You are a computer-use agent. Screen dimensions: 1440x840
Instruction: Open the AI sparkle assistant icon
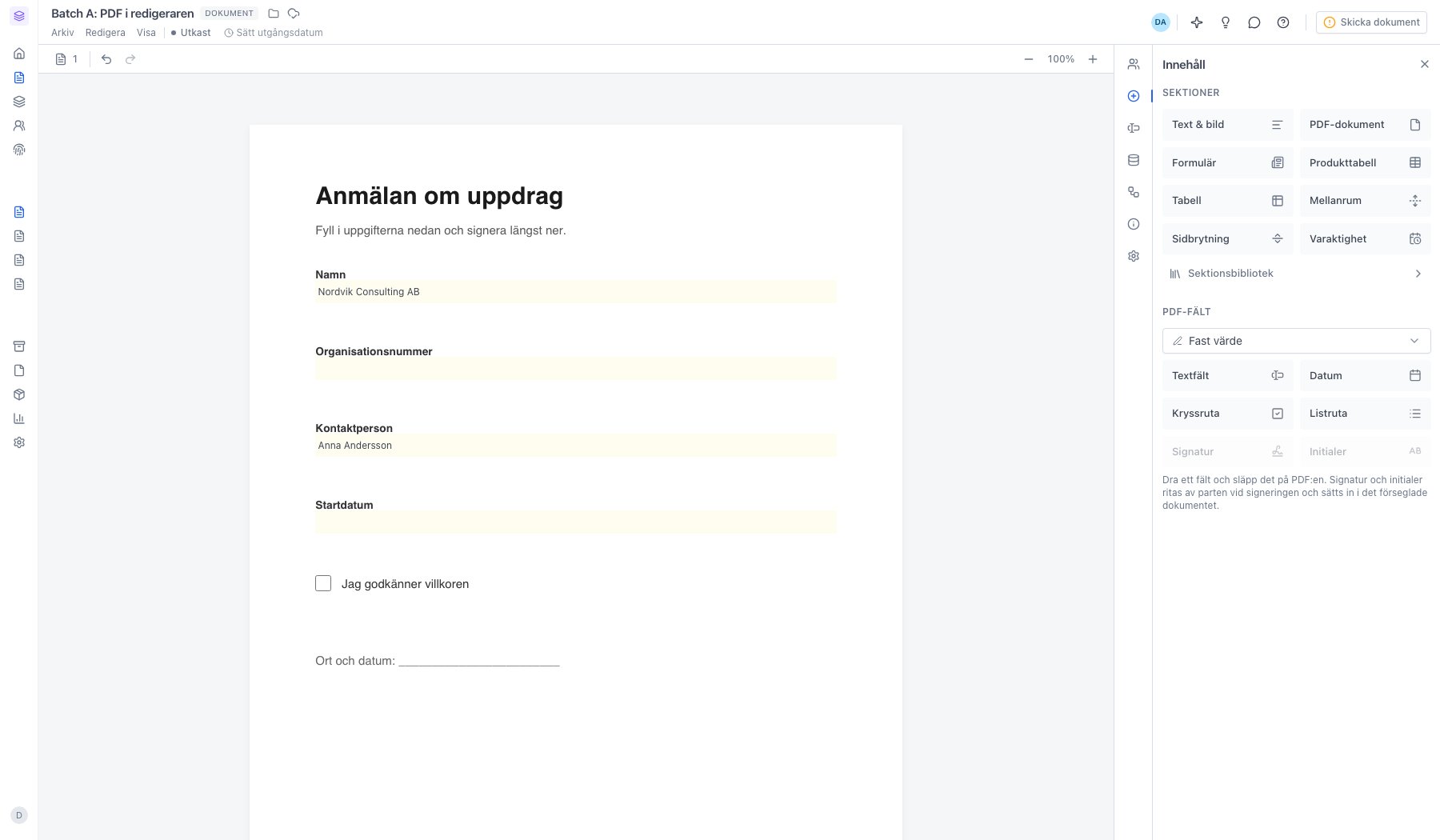click(x=1197, y=22)
